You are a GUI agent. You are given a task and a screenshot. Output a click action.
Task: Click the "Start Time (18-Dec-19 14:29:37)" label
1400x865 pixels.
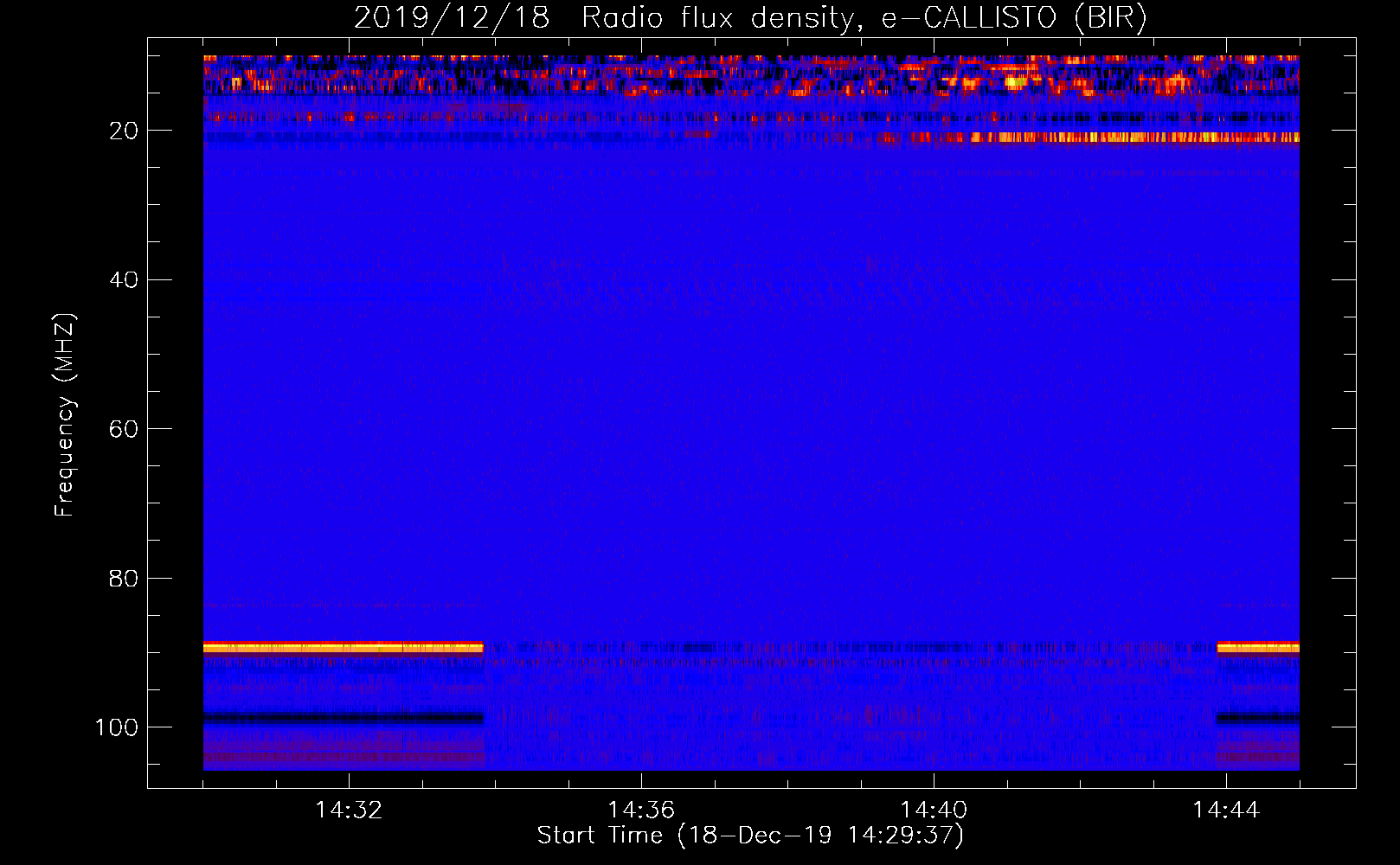tap(750, 836)
